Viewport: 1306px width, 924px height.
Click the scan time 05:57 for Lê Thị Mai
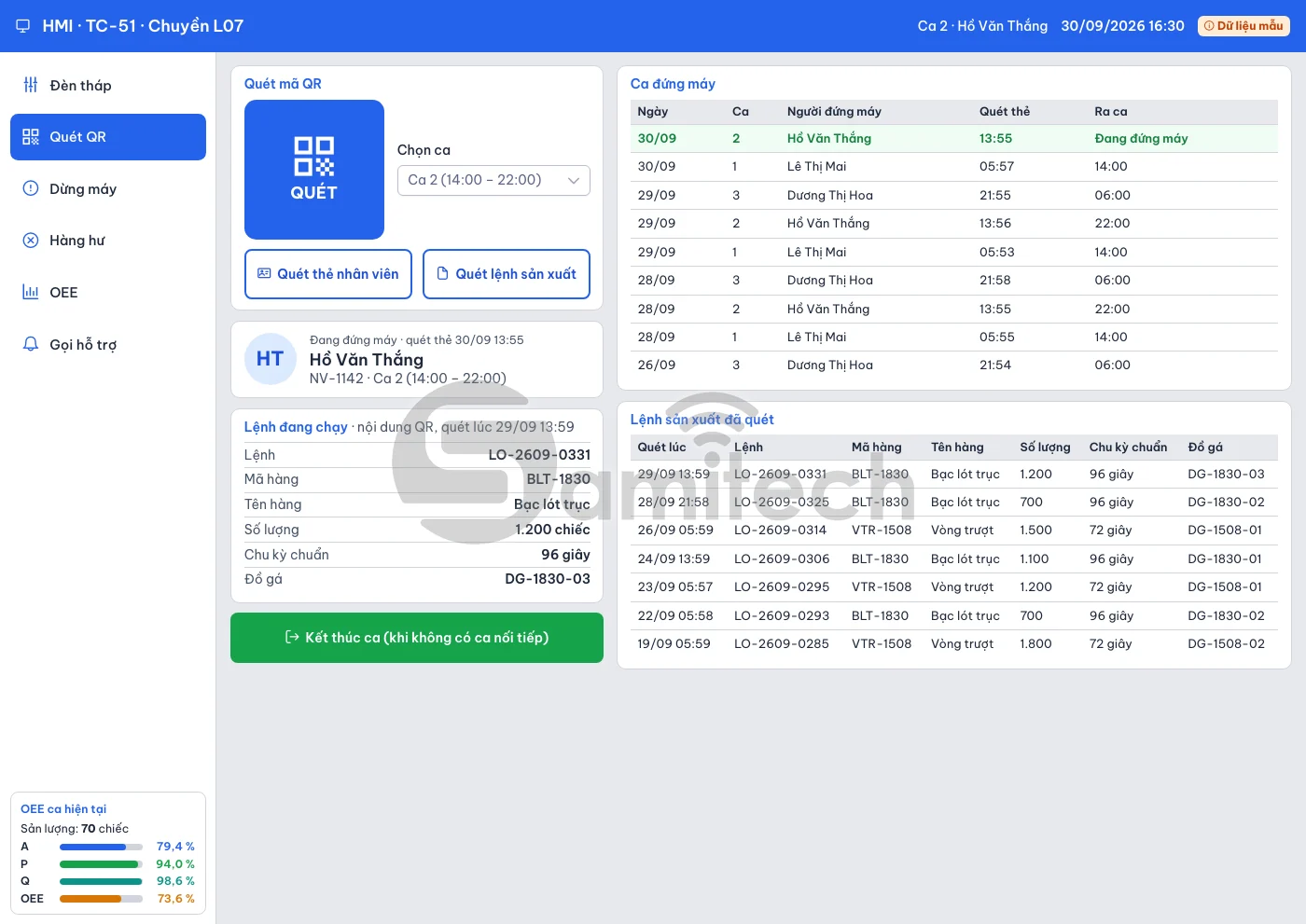996,167
